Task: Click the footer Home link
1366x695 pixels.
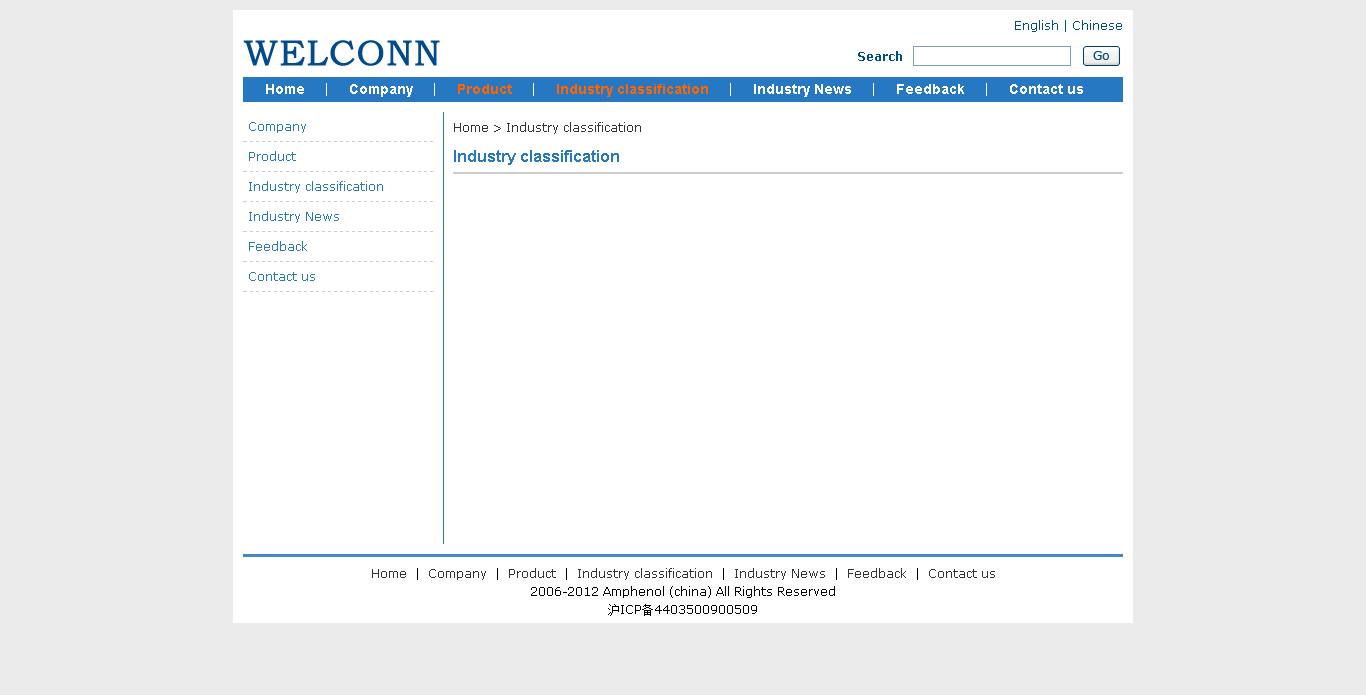Action: [388, 574]
